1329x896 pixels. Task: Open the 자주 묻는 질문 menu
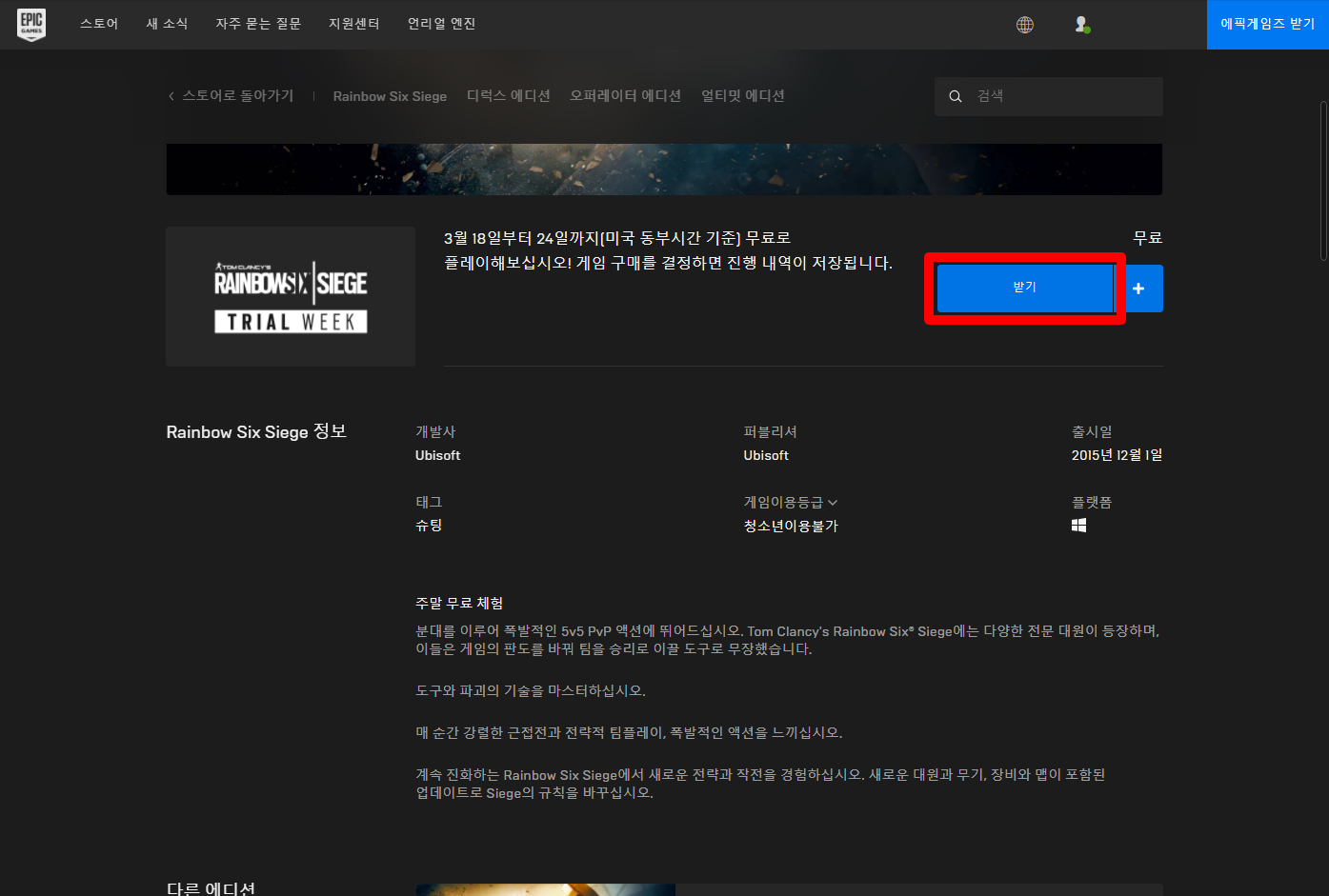258,24
